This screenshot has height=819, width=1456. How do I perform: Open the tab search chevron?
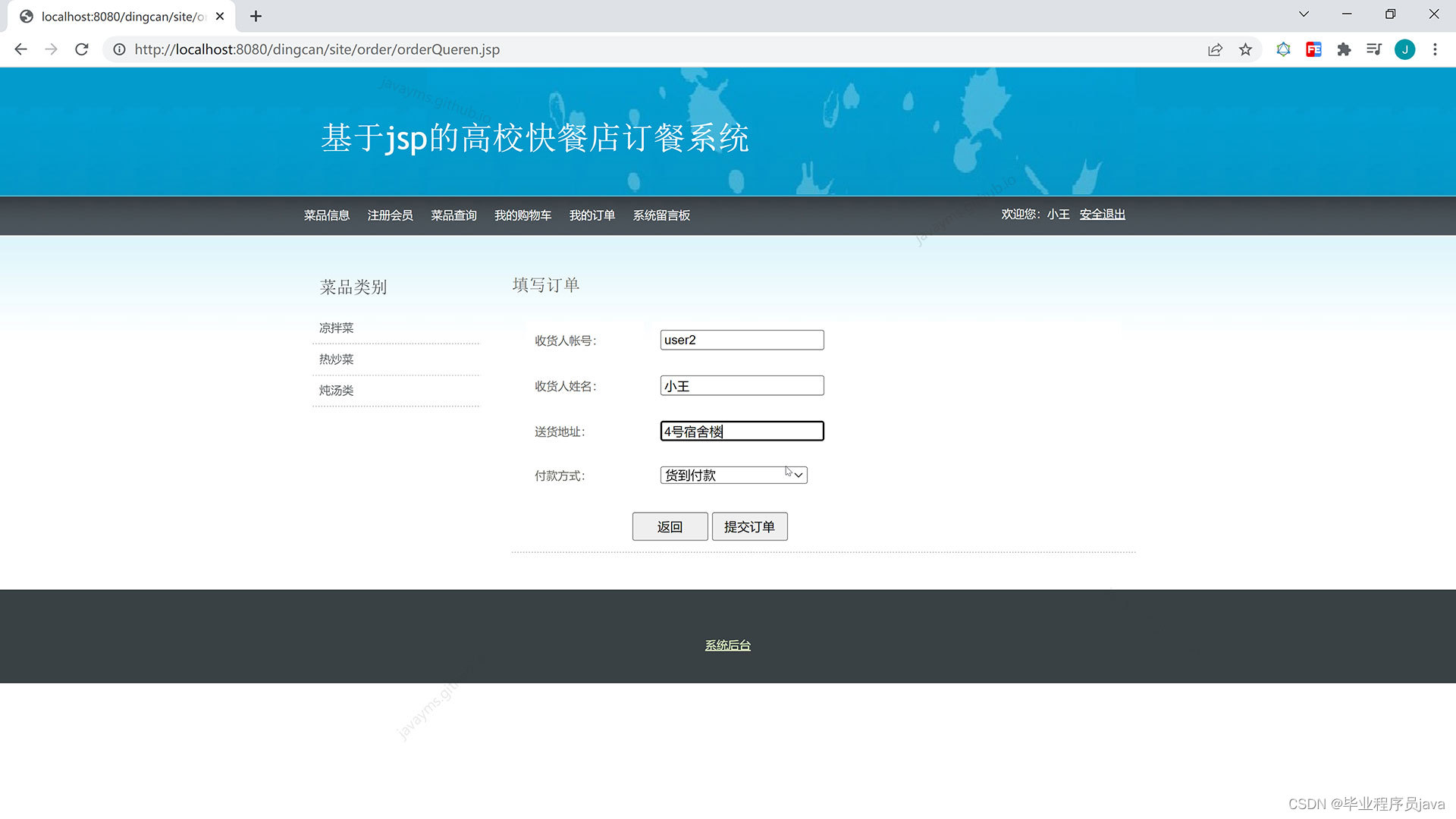coord(1304,14)
